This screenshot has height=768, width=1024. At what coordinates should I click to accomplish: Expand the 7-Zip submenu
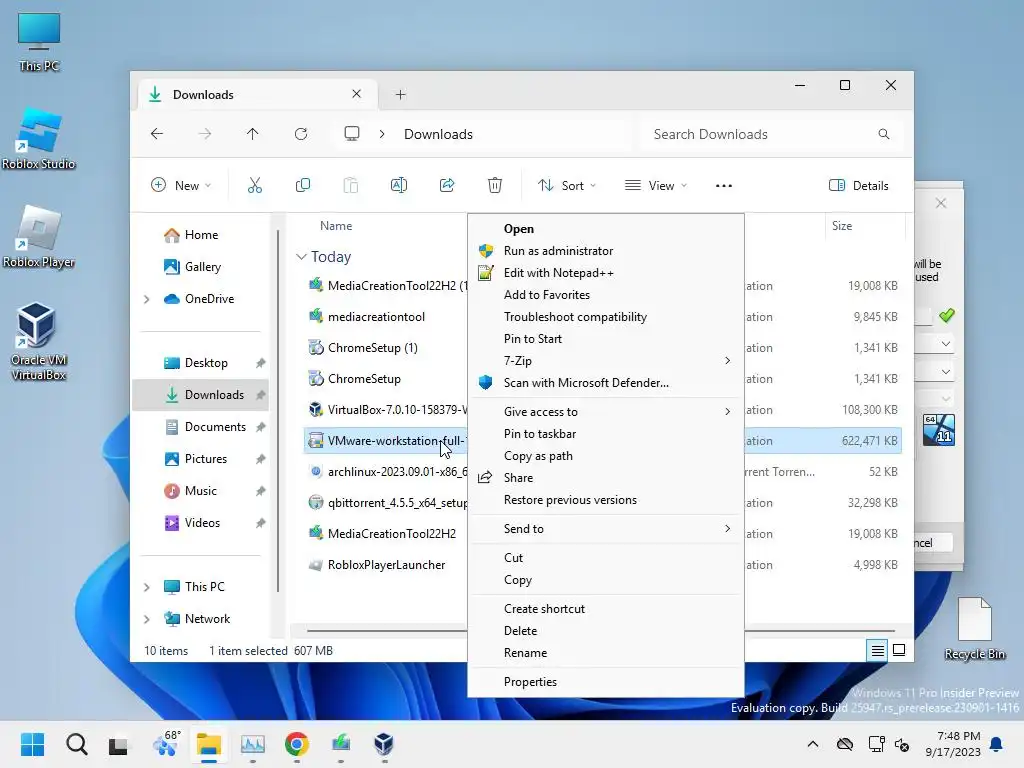pos(606,360)
